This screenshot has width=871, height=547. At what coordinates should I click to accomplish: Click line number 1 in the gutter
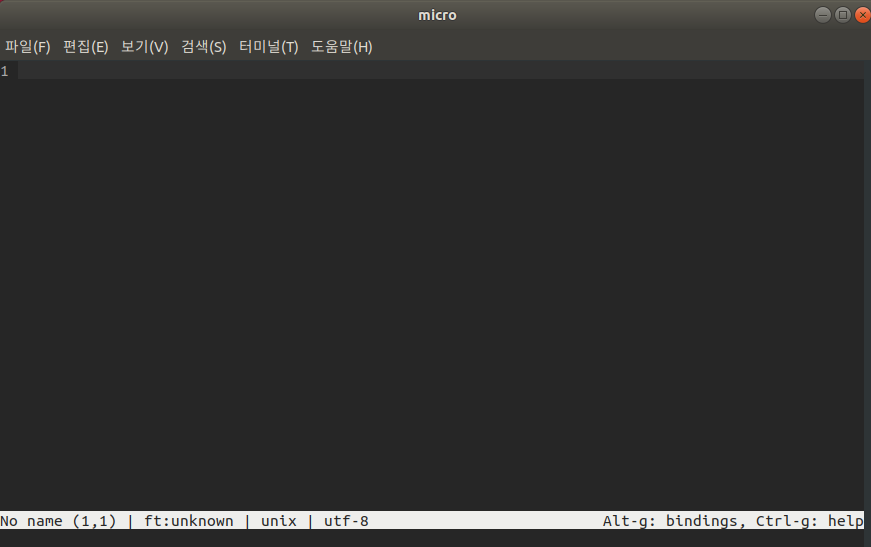pos(4,71)
